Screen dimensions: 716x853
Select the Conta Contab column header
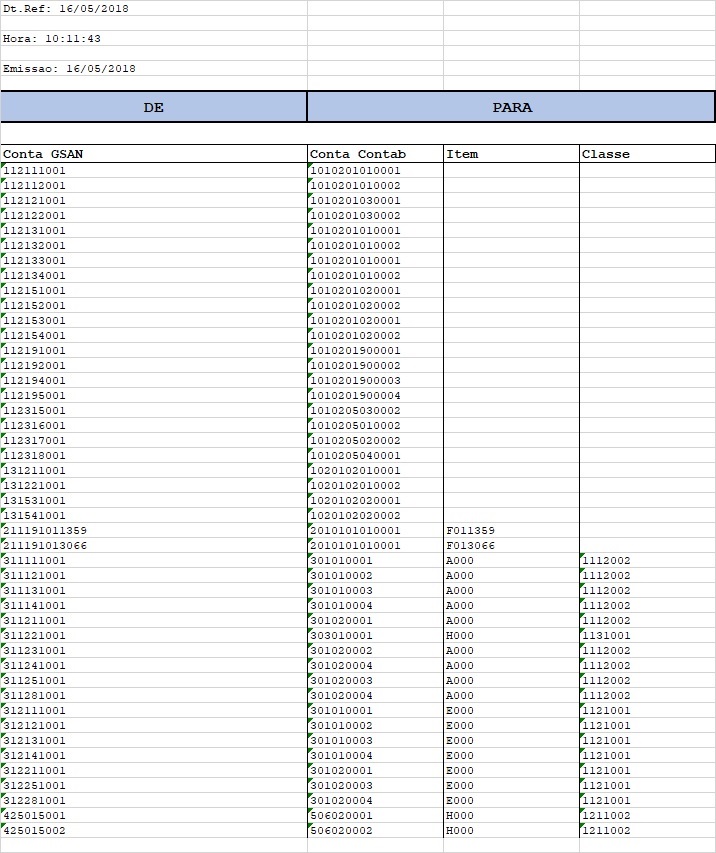(x=375, y=154)
